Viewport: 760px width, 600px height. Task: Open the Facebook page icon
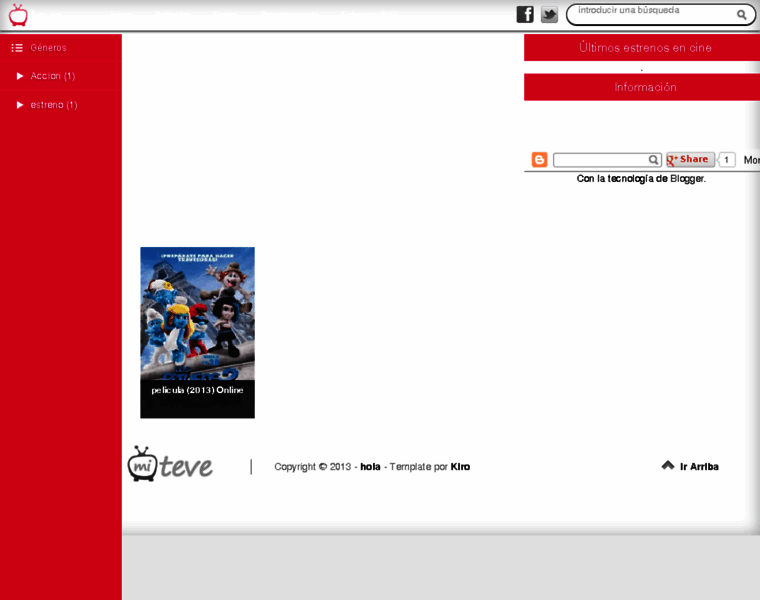(x=525, y=14)
